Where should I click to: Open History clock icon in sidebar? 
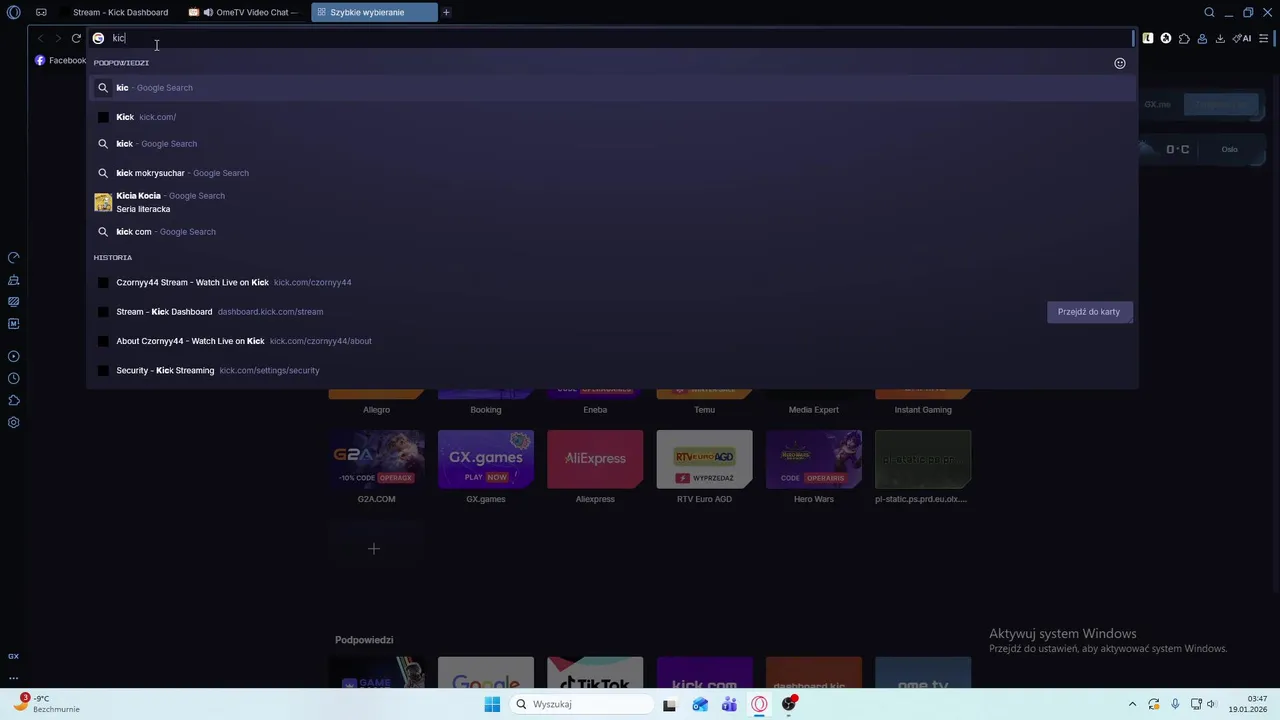14,378
